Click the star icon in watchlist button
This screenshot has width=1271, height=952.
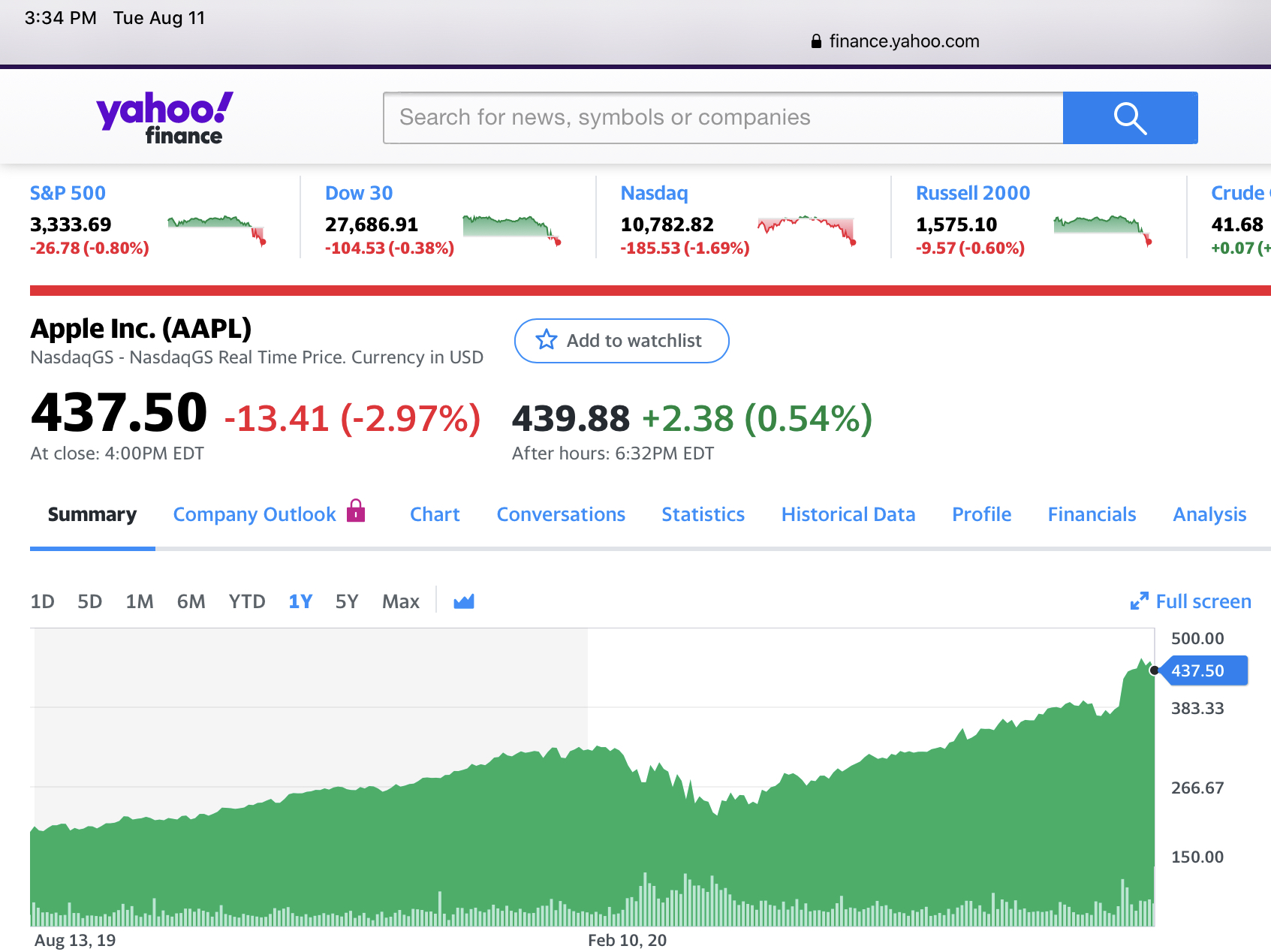(547, 341)
